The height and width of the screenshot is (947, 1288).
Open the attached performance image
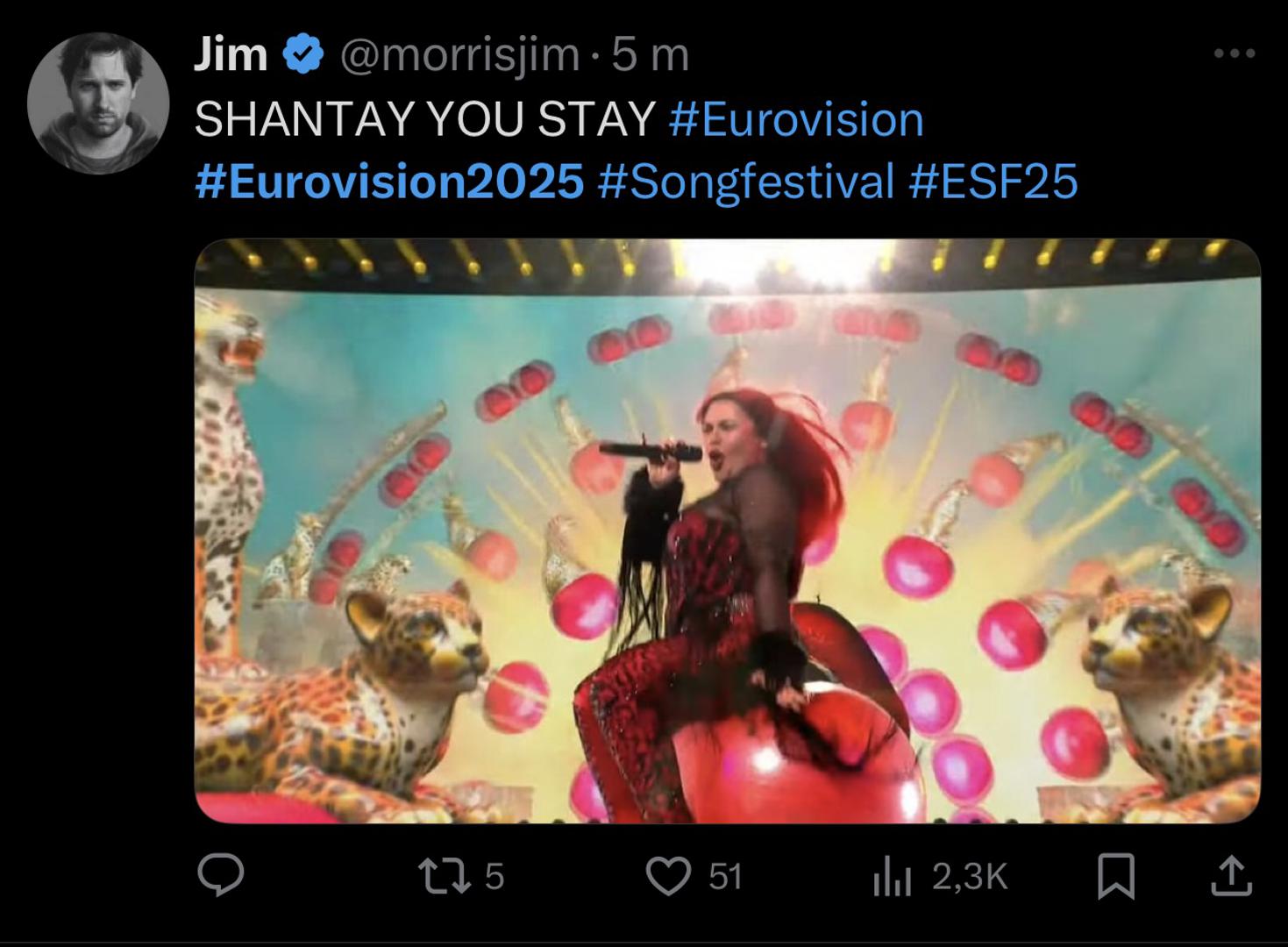pos(727,530)
